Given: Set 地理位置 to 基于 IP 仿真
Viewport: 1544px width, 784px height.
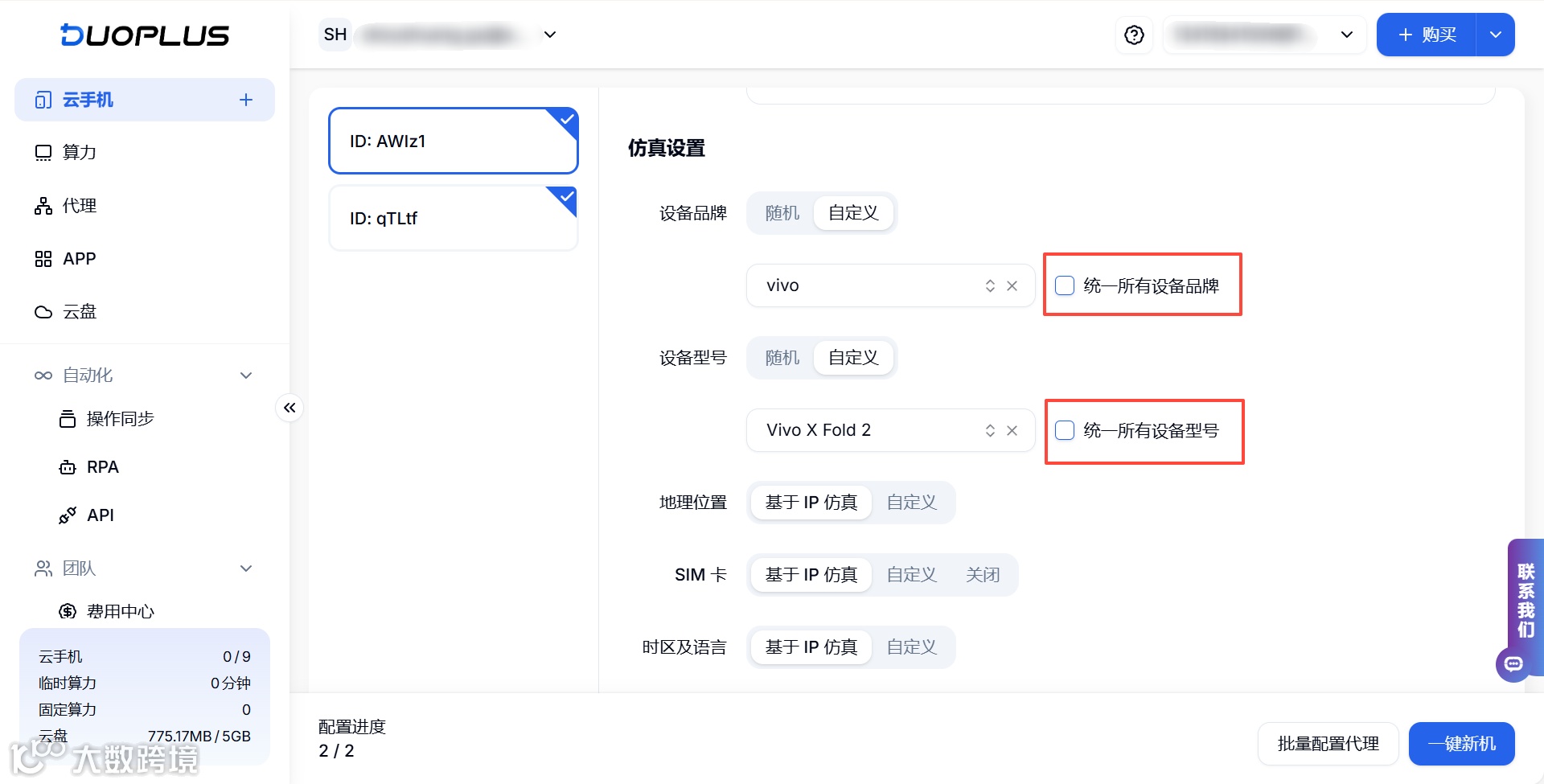Looking at the screenshot, I should (x=811, y=503).
